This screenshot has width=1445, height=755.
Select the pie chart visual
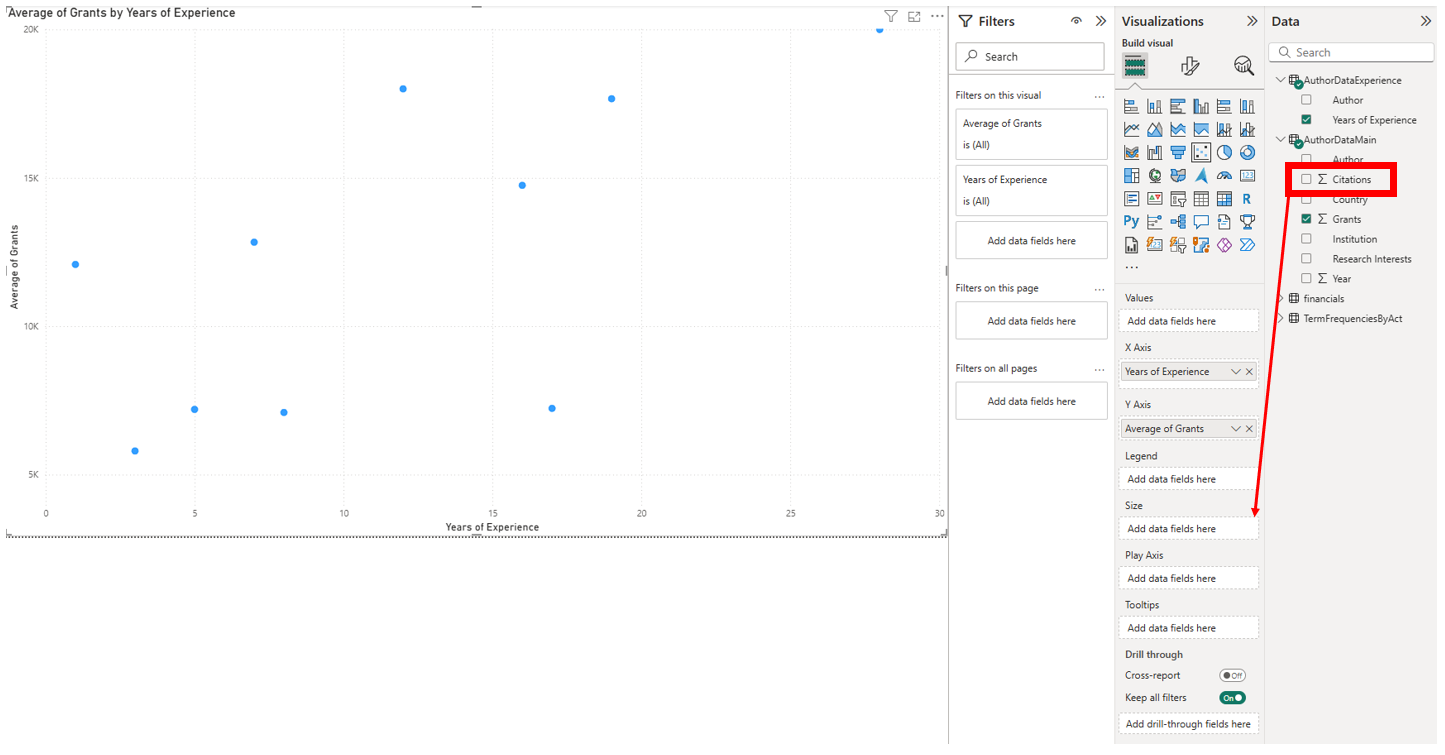tap(1224, 152)
